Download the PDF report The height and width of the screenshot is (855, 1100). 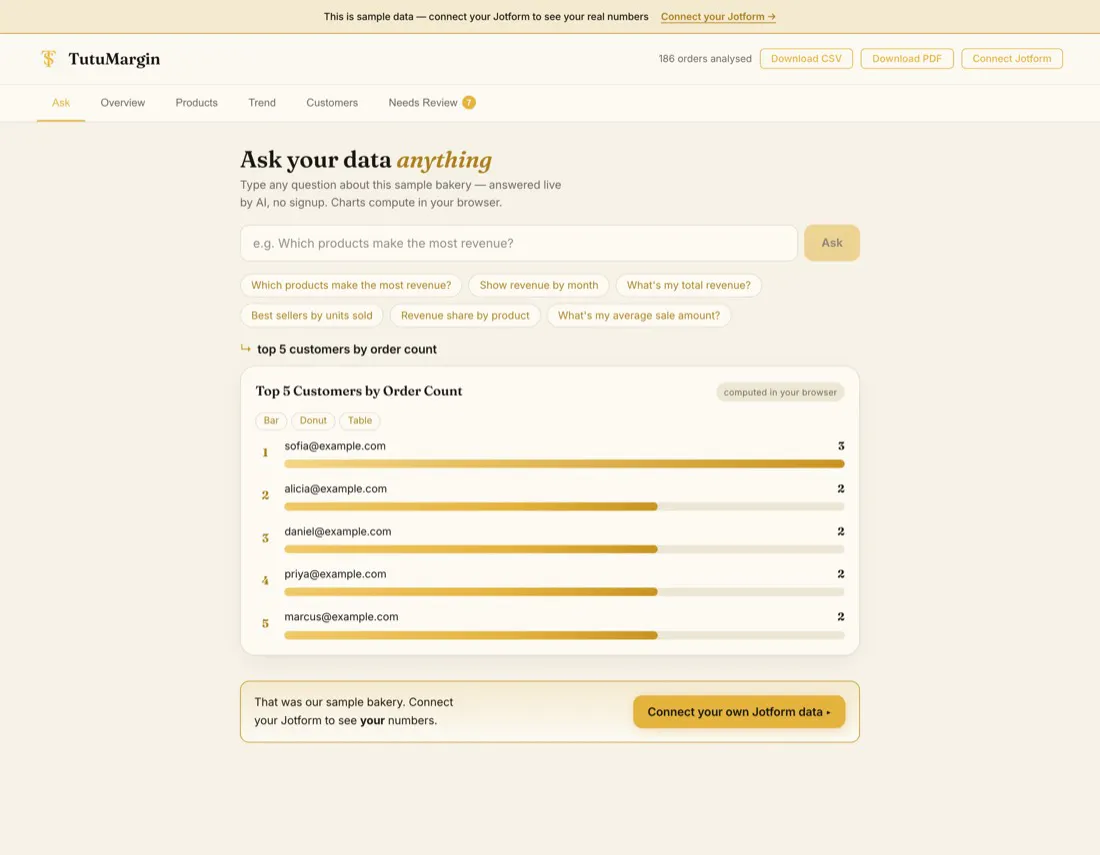tap(906, 59)
